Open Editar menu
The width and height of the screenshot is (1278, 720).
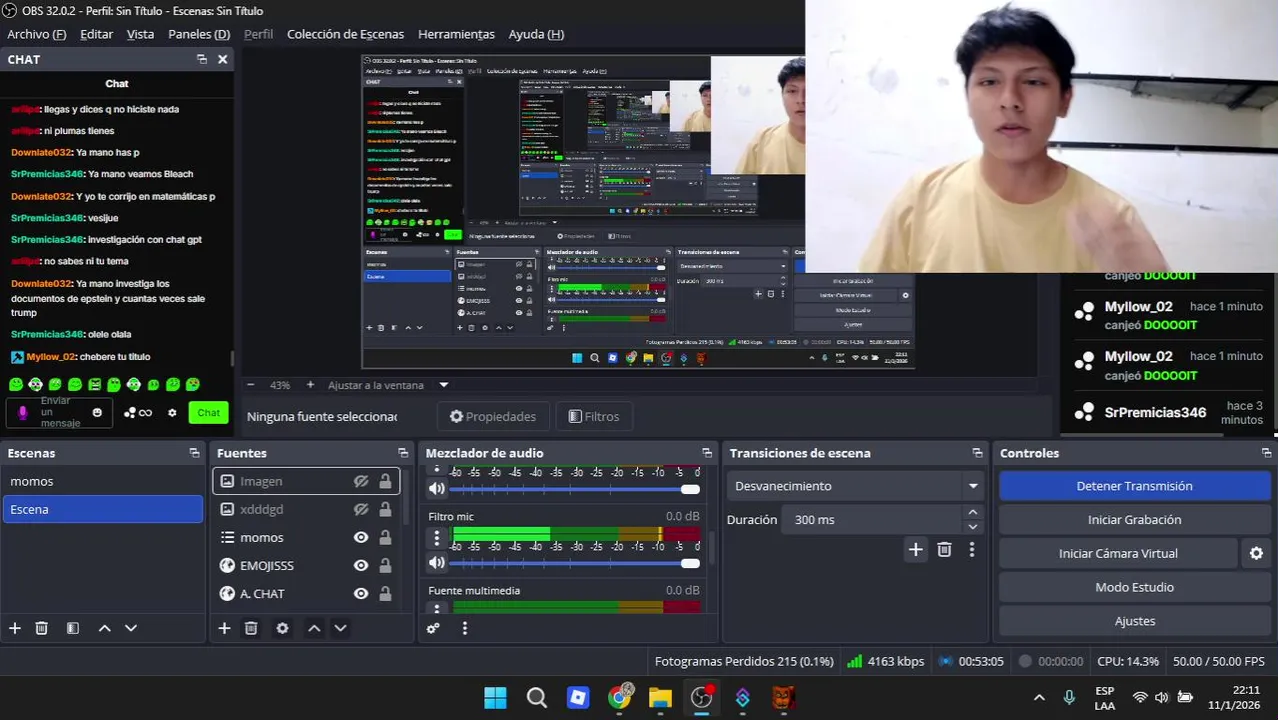(x=97, y=34)
